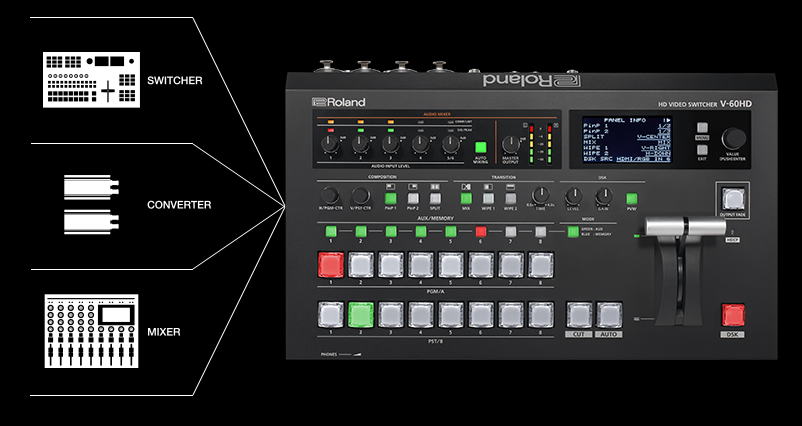Adjust audio input level knob 4
This screenshot has height=426, width=802.
420,144
